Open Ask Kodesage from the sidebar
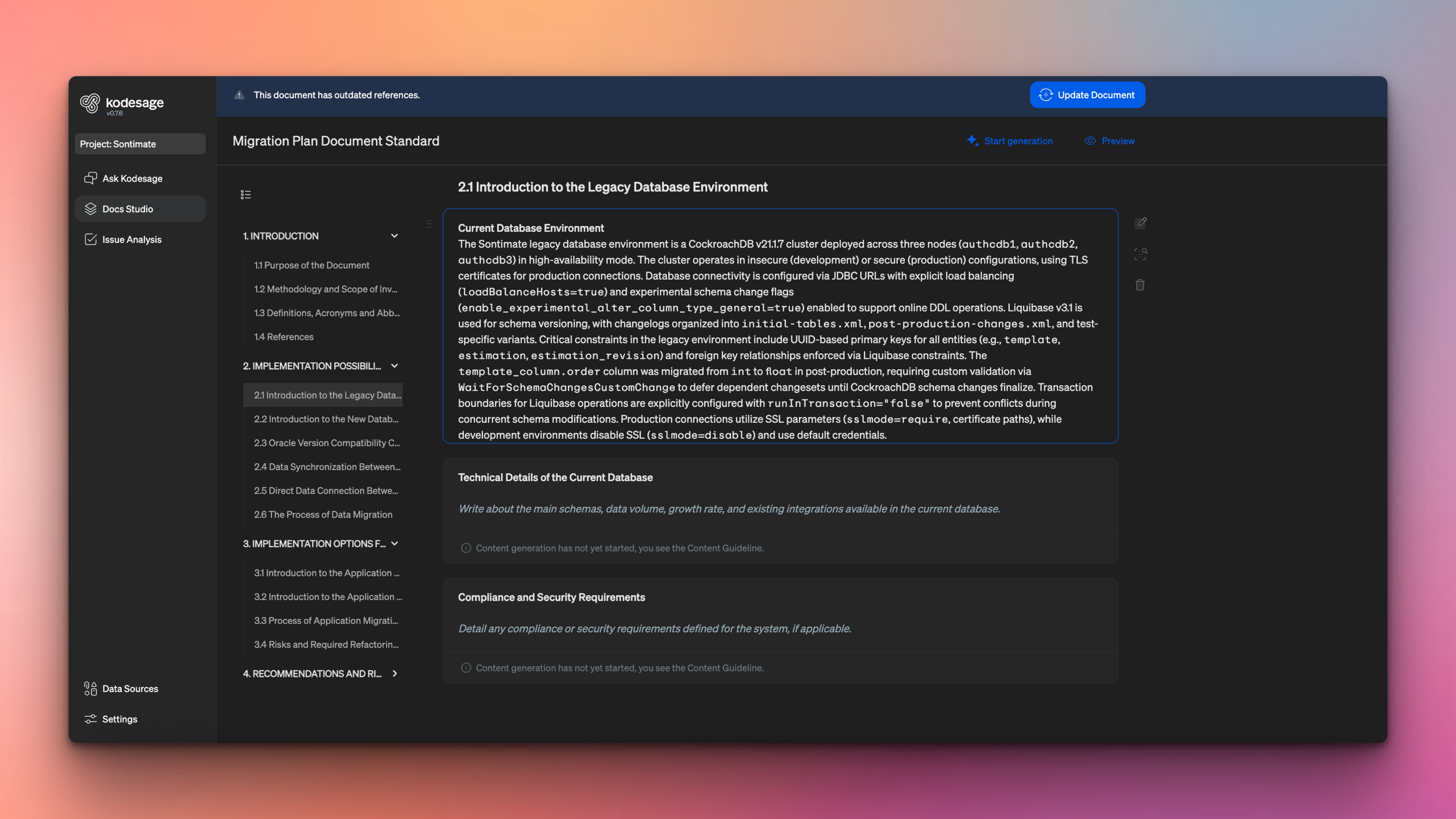 [132, 178]
